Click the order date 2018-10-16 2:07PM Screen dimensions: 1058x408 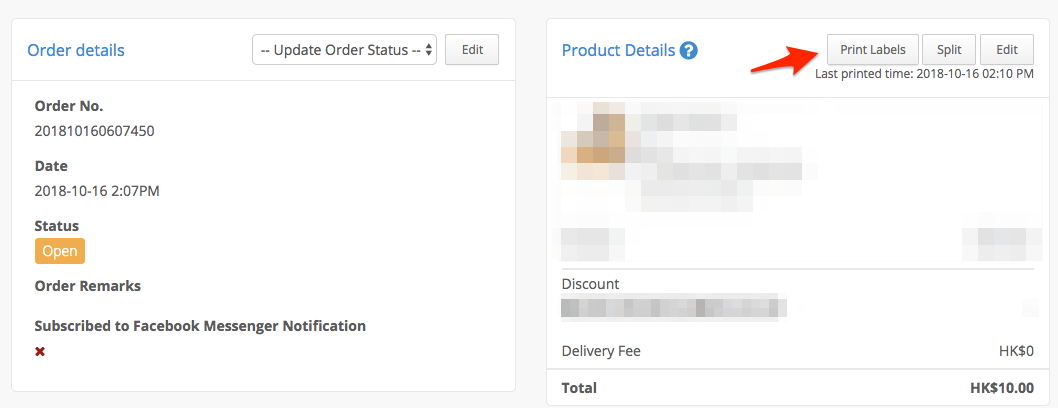coord(97,191)
